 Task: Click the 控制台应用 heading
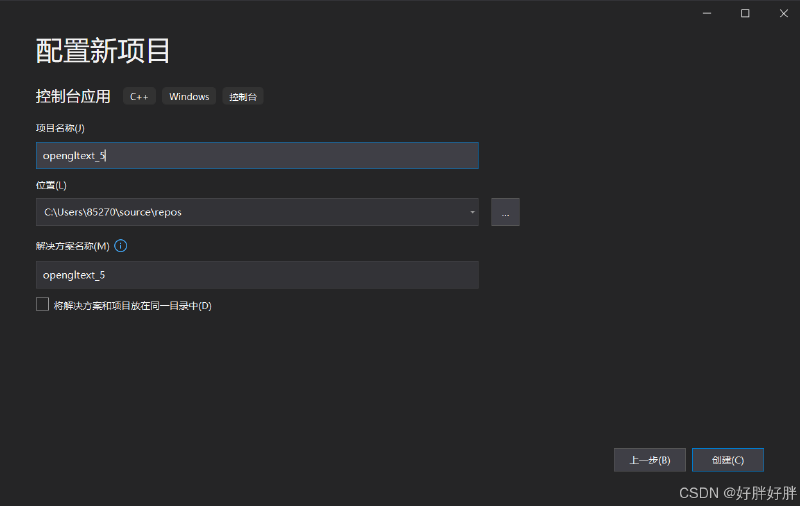(73, 96)
